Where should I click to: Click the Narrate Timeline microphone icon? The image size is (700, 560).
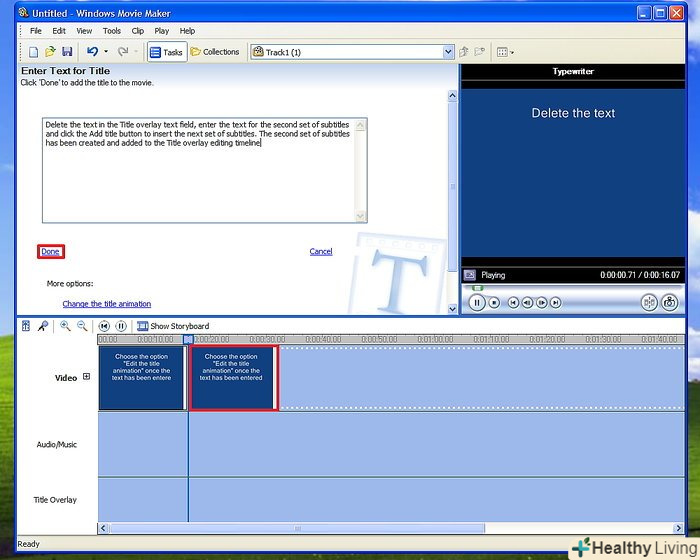pos(43,326)
